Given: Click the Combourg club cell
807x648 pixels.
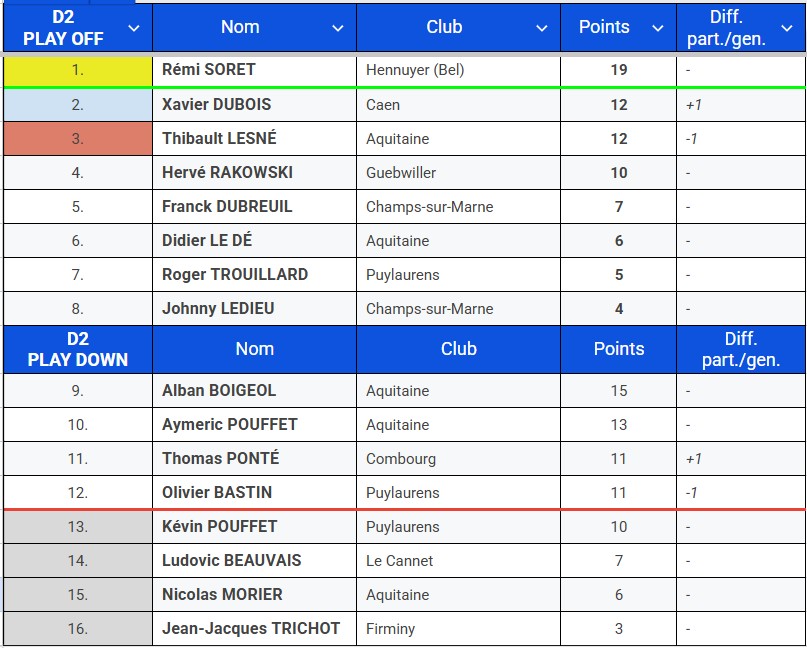Looking at the screenshot, I should 458,458.
